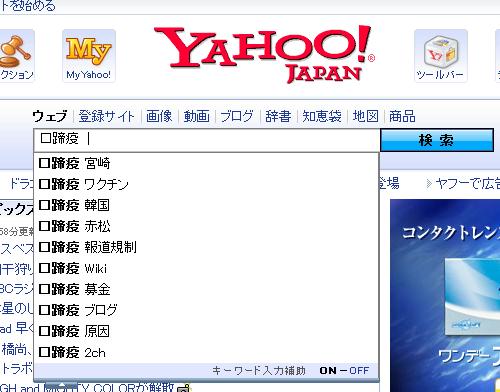
Task: Switch to the 動画 search tab
Action: (197, 116)
